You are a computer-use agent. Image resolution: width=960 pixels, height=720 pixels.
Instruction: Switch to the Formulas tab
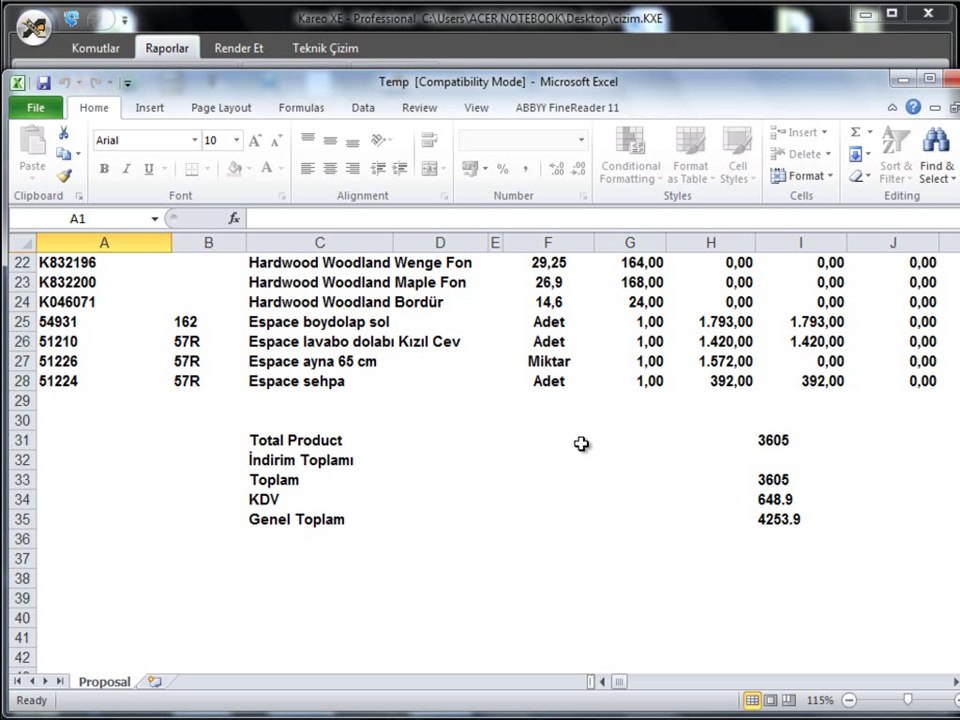pos(301,108)
